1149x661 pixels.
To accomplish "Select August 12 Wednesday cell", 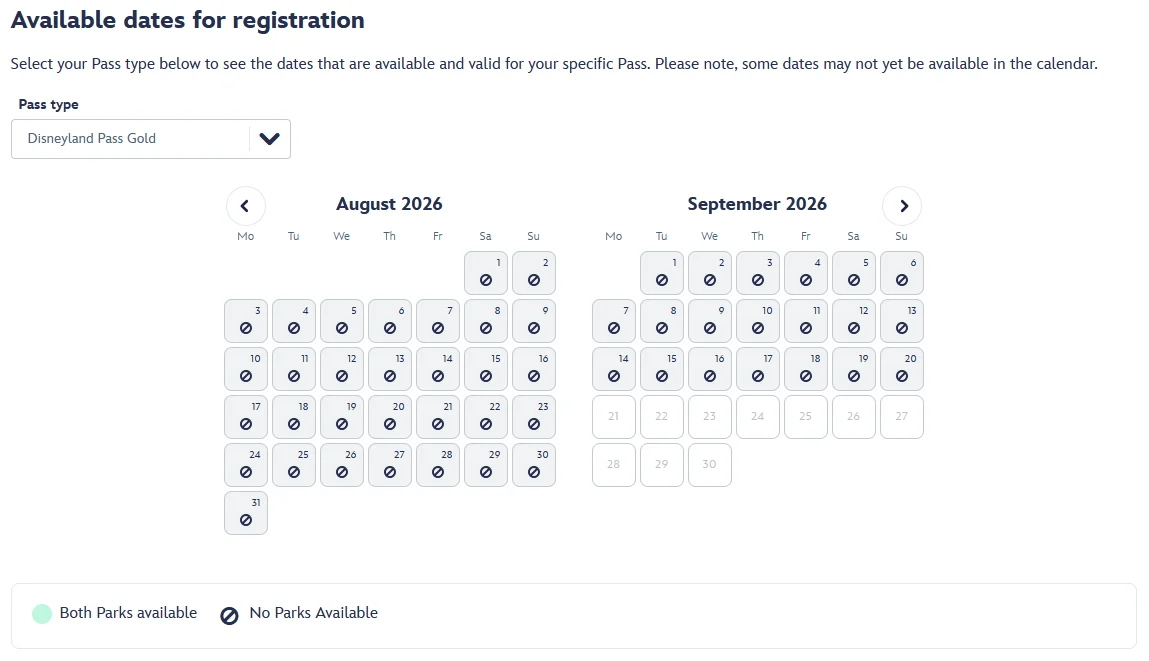I will click(x=342, y=369).
